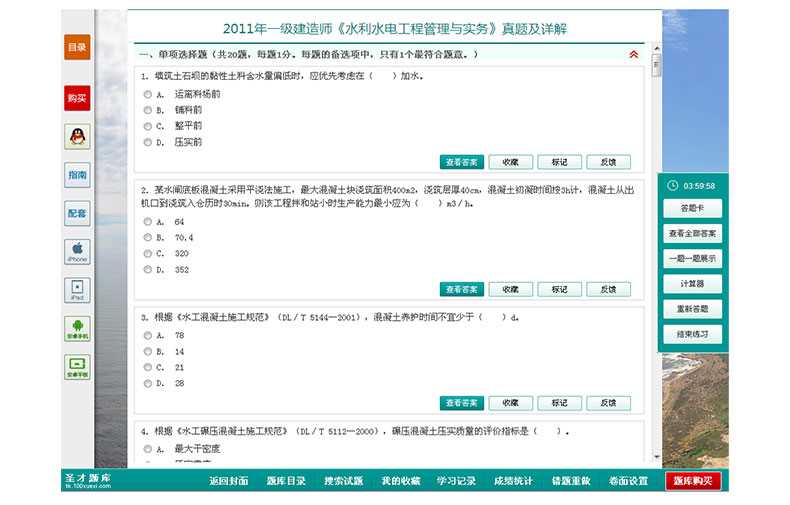Select the iPhone version icon
This screenshot has width=790, height=505.
[x=77, y=251]
